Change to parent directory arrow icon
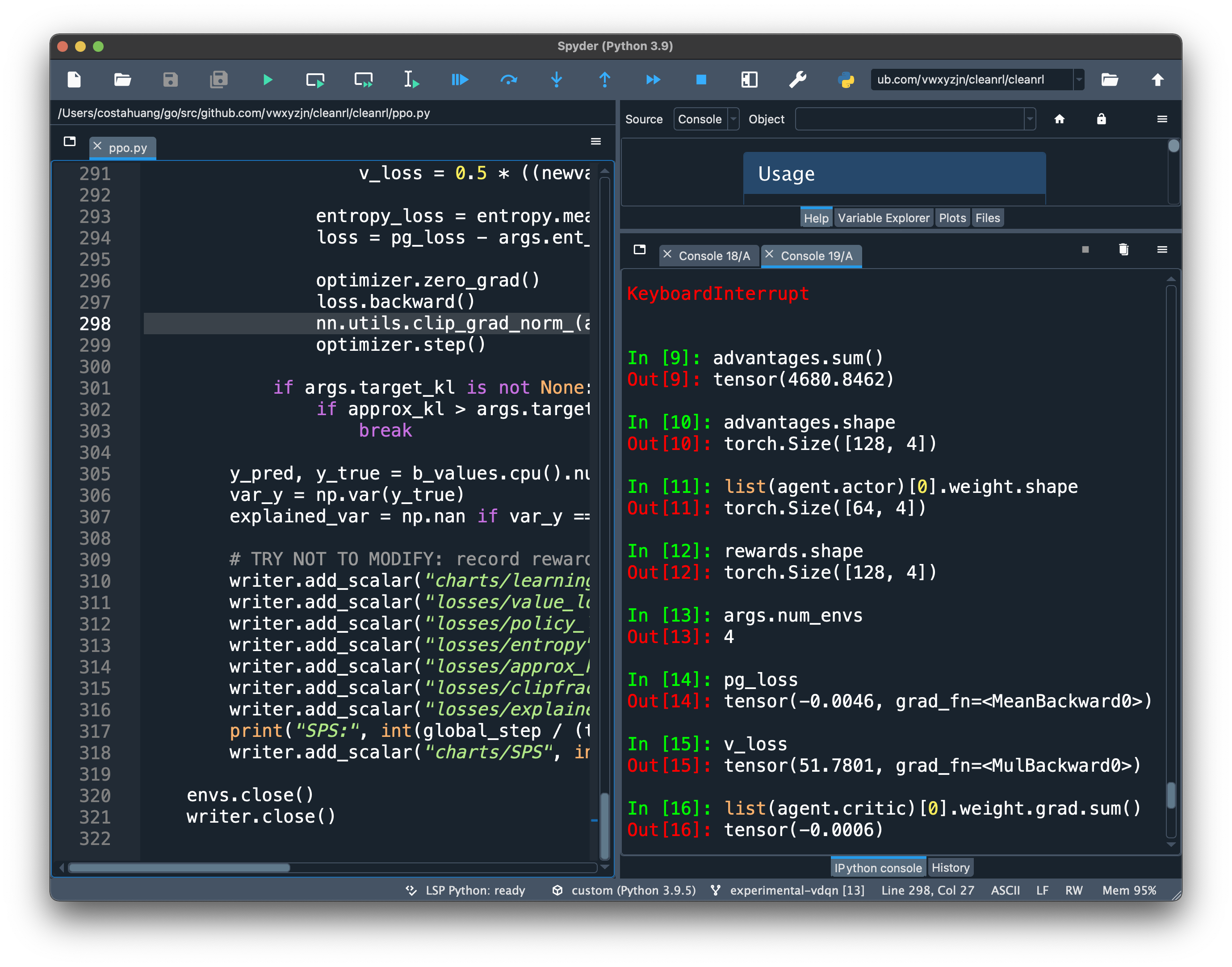The image size is (1232, 967). point(1158,80)
